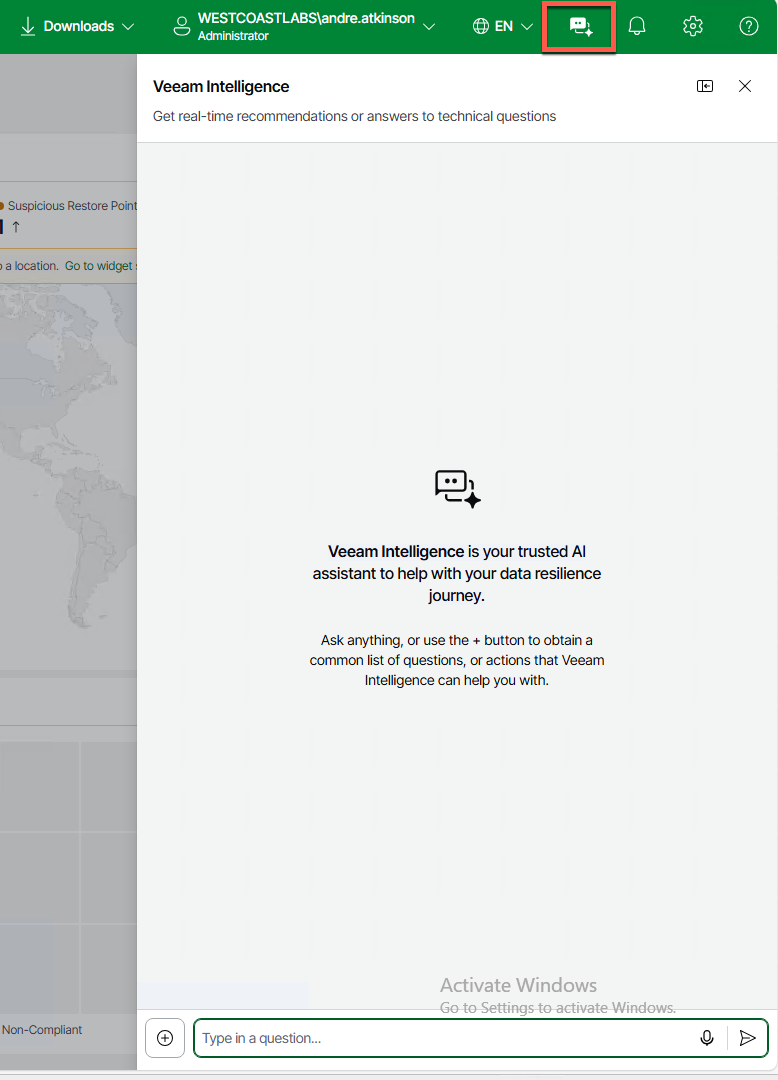This screenshot has width=778, height=1080.
Task: Open the notifications bell
Action: [636, 27]
